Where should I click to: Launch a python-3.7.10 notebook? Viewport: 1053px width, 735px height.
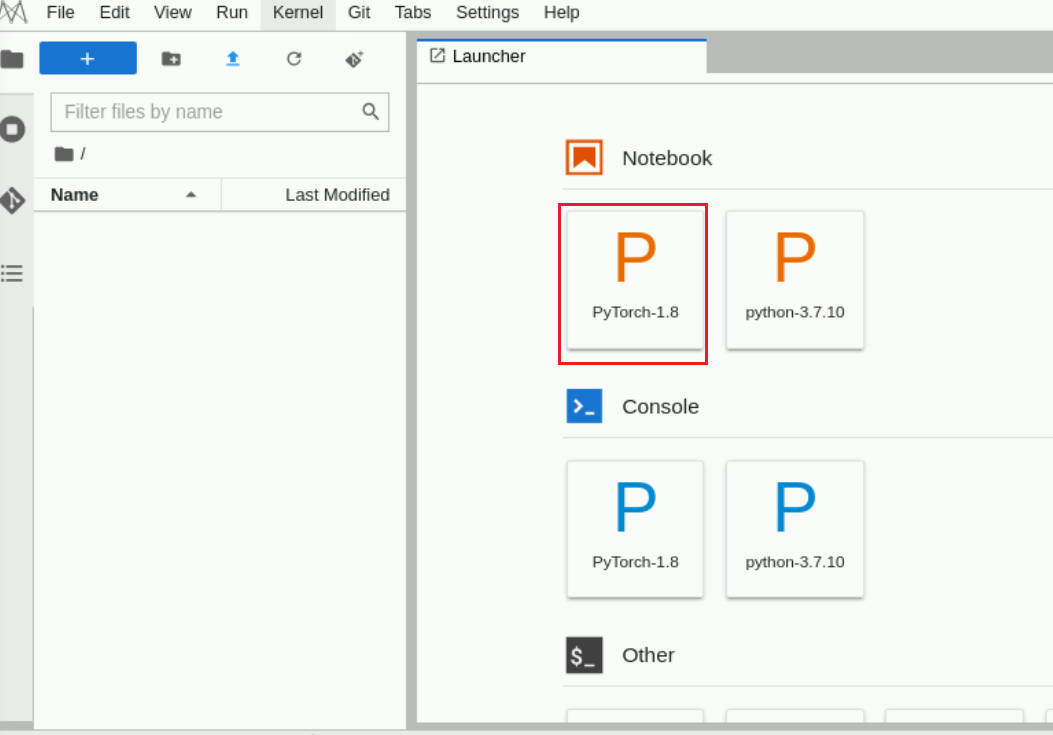[794, 280]
